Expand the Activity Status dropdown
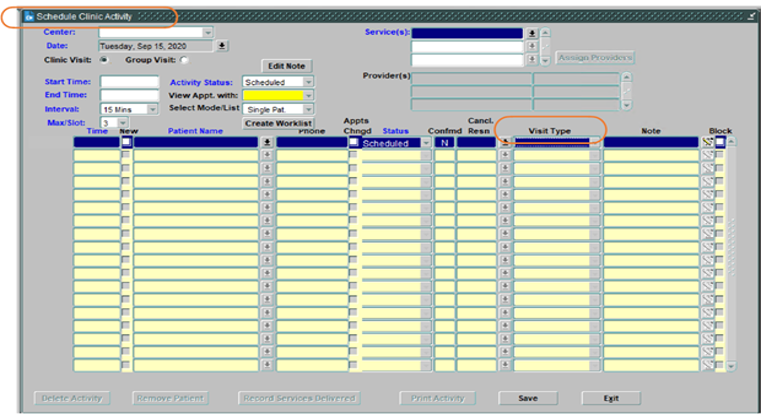Viewport: 762px width, 414px height. [308, 82]
